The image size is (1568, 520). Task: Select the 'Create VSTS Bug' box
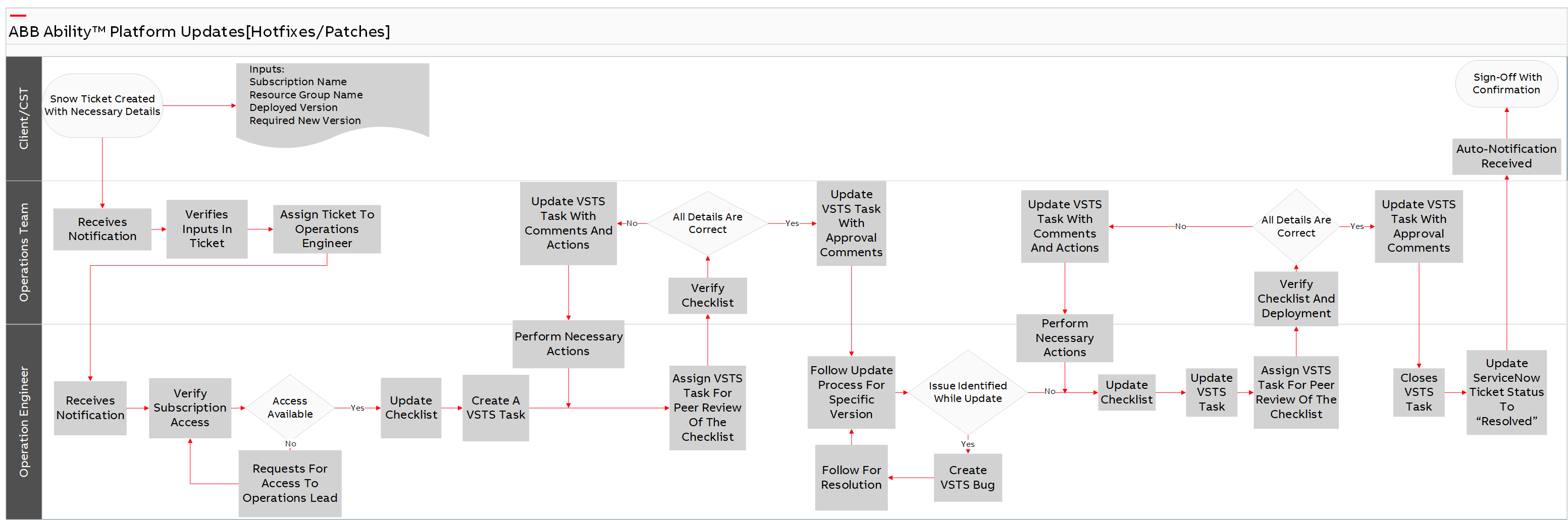click(968, 478)
